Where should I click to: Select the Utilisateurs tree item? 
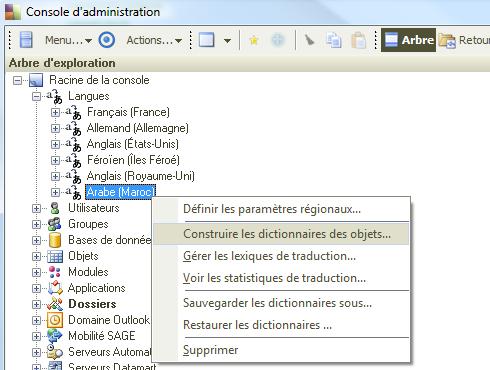click(x=94, y=208)
